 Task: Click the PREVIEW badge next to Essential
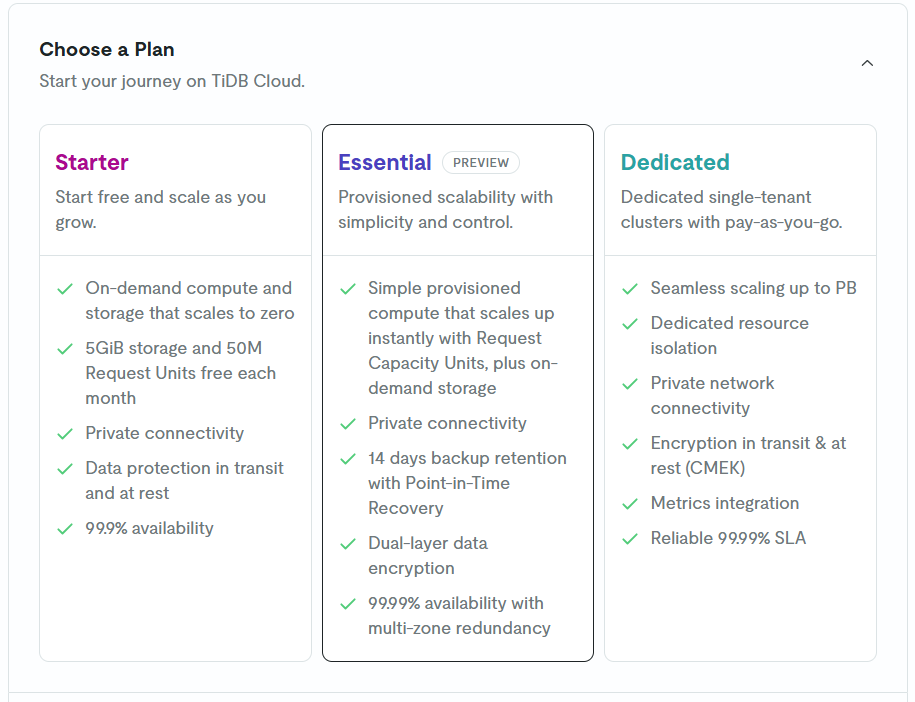[x=481, y=162]
